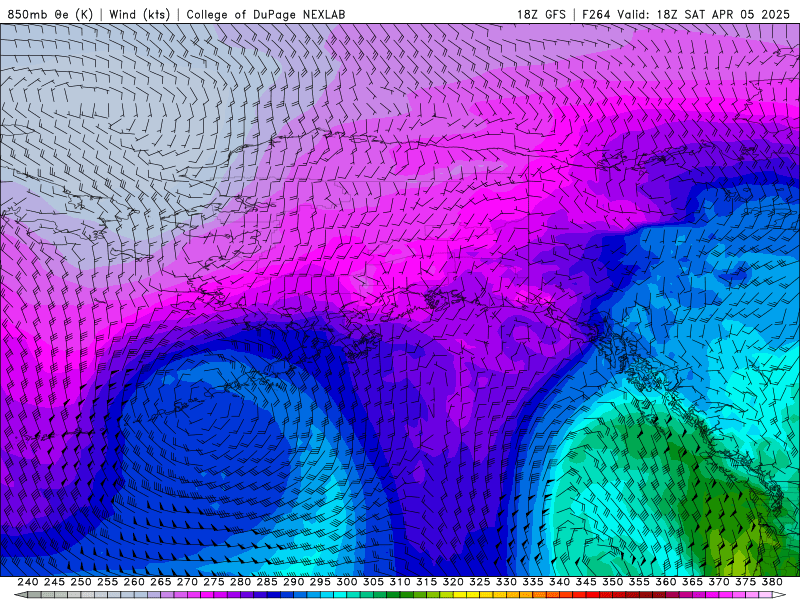Click the 275 value on the color scale

(x=213, y=582)
